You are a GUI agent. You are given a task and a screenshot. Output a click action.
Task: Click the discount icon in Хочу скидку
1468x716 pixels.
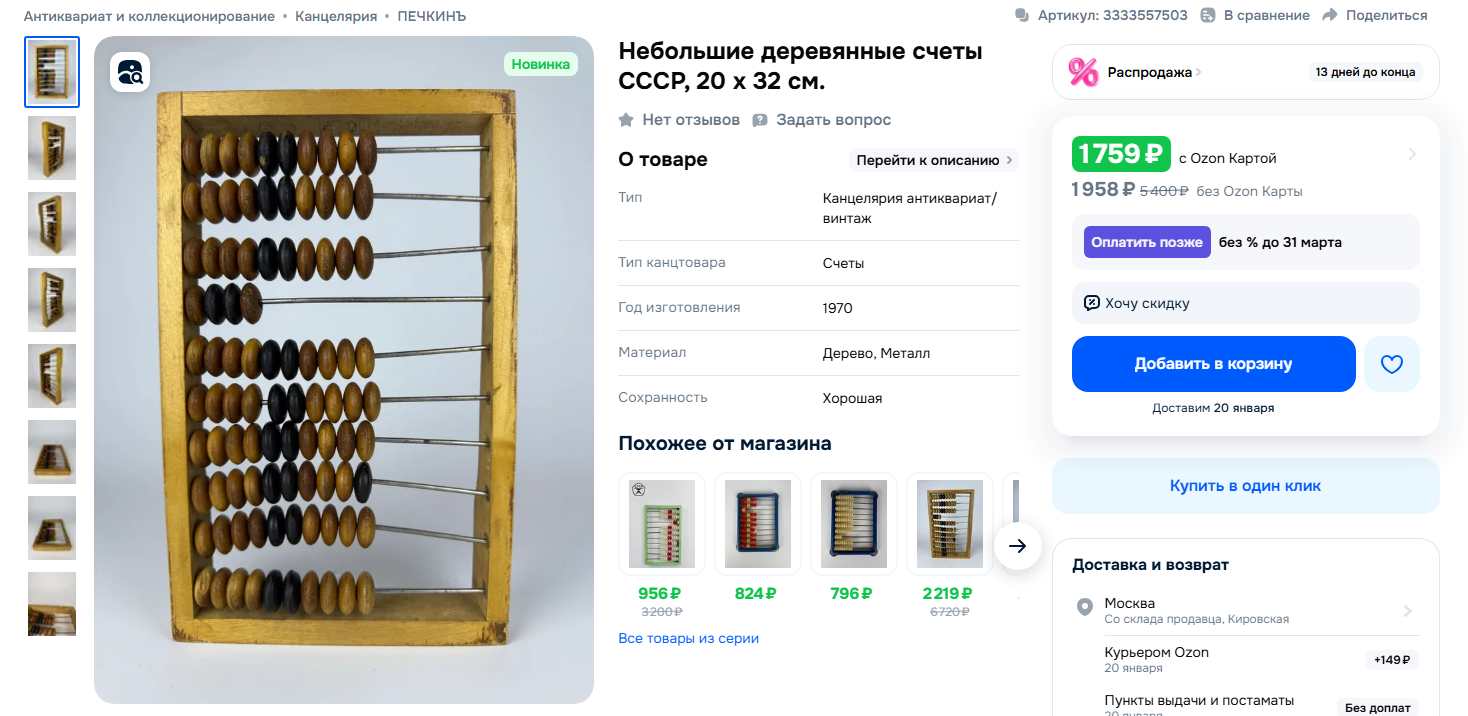point(1092,303)
